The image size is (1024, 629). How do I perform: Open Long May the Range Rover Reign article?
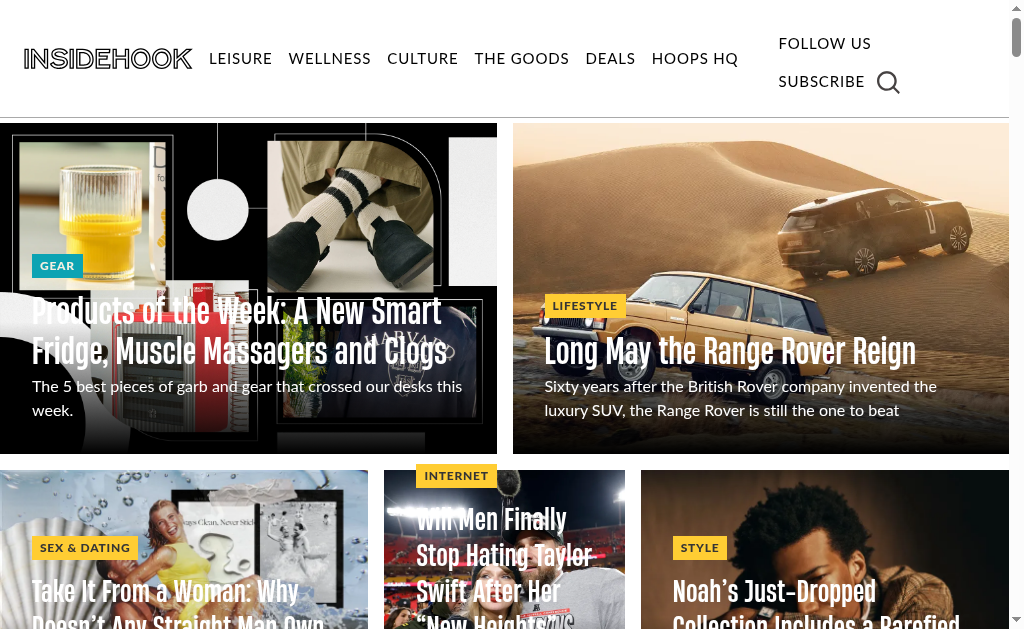pos(730,351)
